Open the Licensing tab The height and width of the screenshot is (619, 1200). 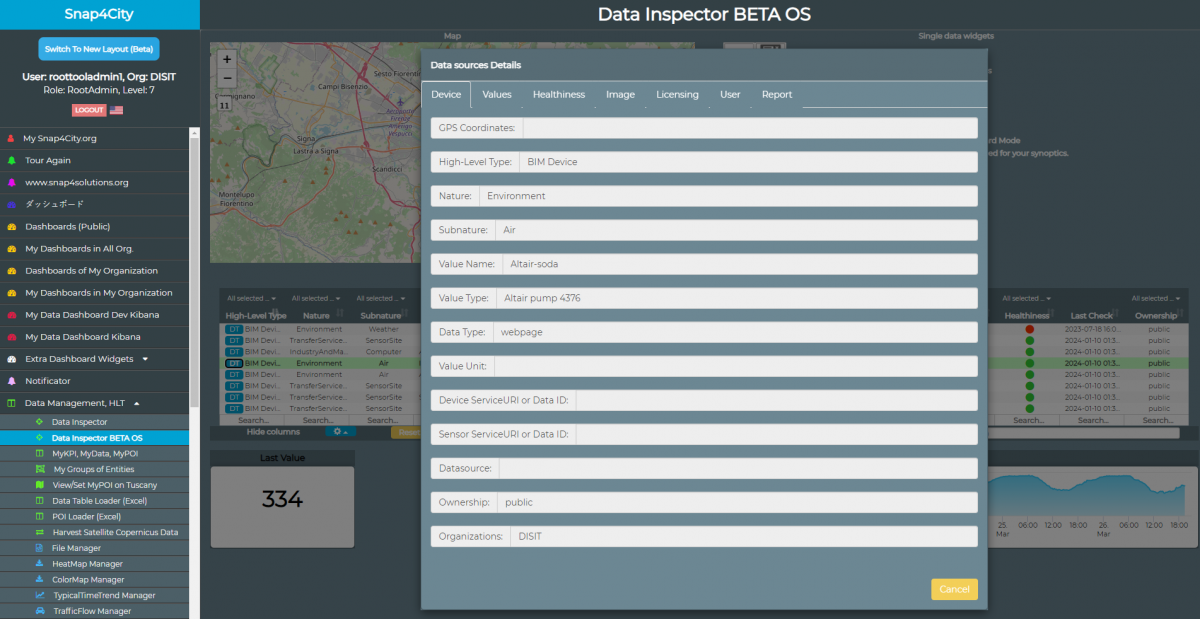click(677, 95)
